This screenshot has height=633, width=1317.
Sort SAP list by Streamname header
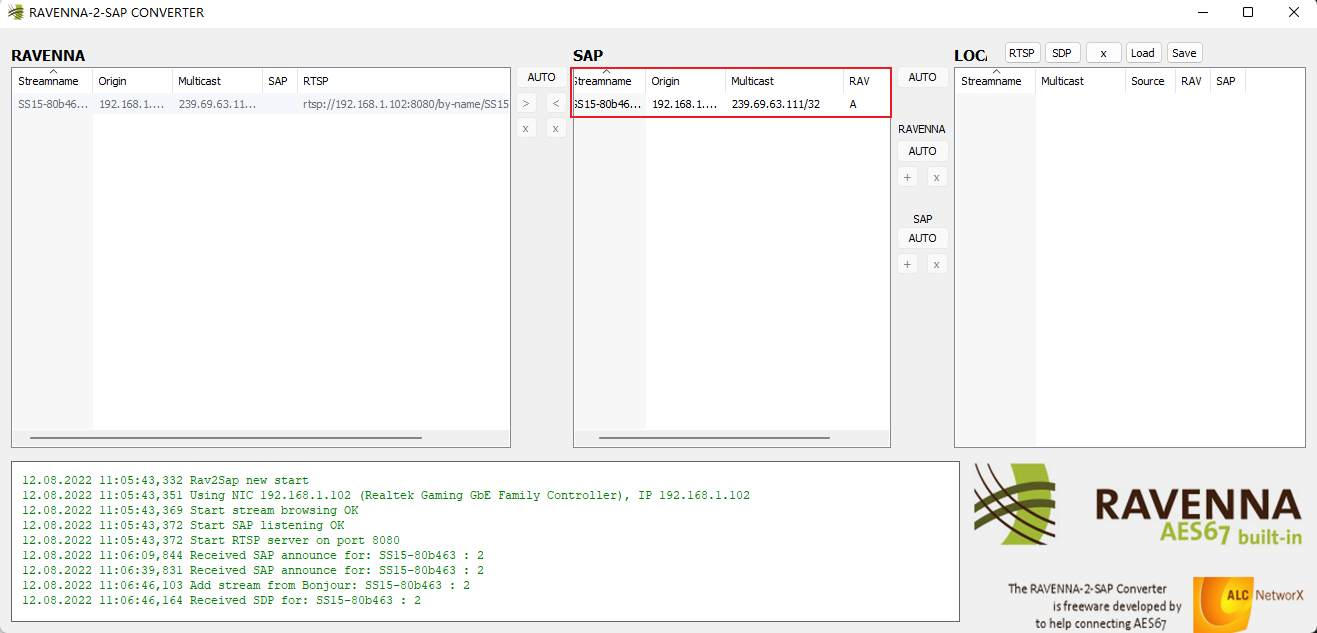[x=610, y=81]
